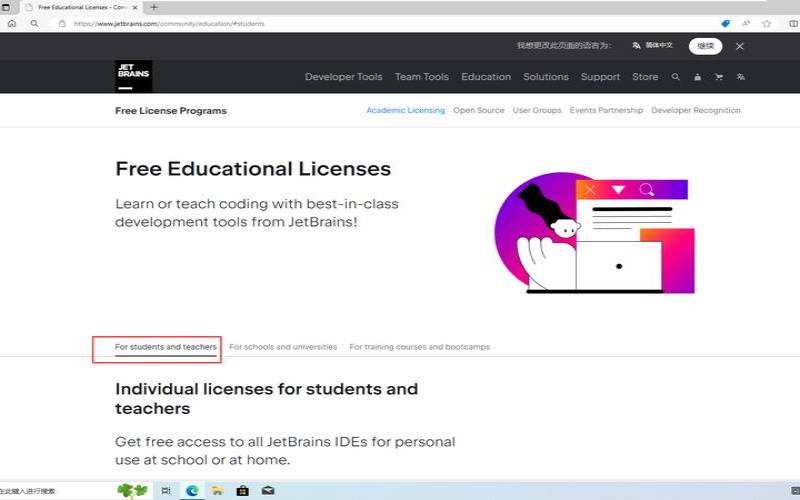Click the browser search magnifier icon

tap(34, 23)
